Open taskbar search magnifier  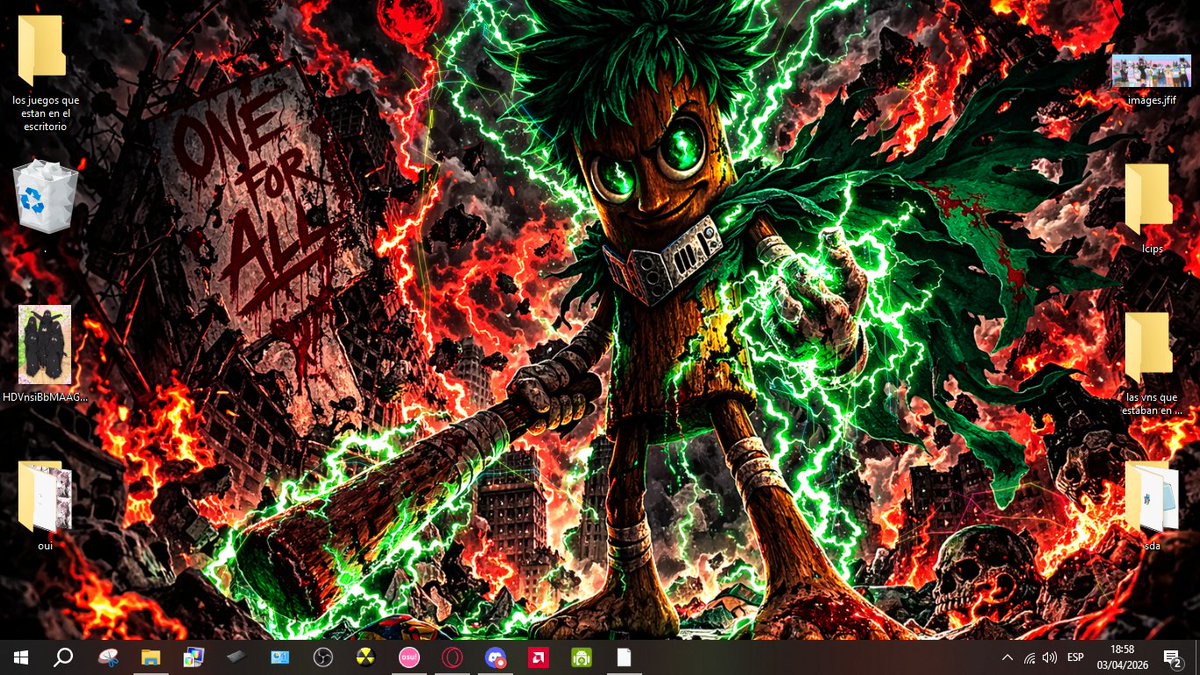point(63,657)
